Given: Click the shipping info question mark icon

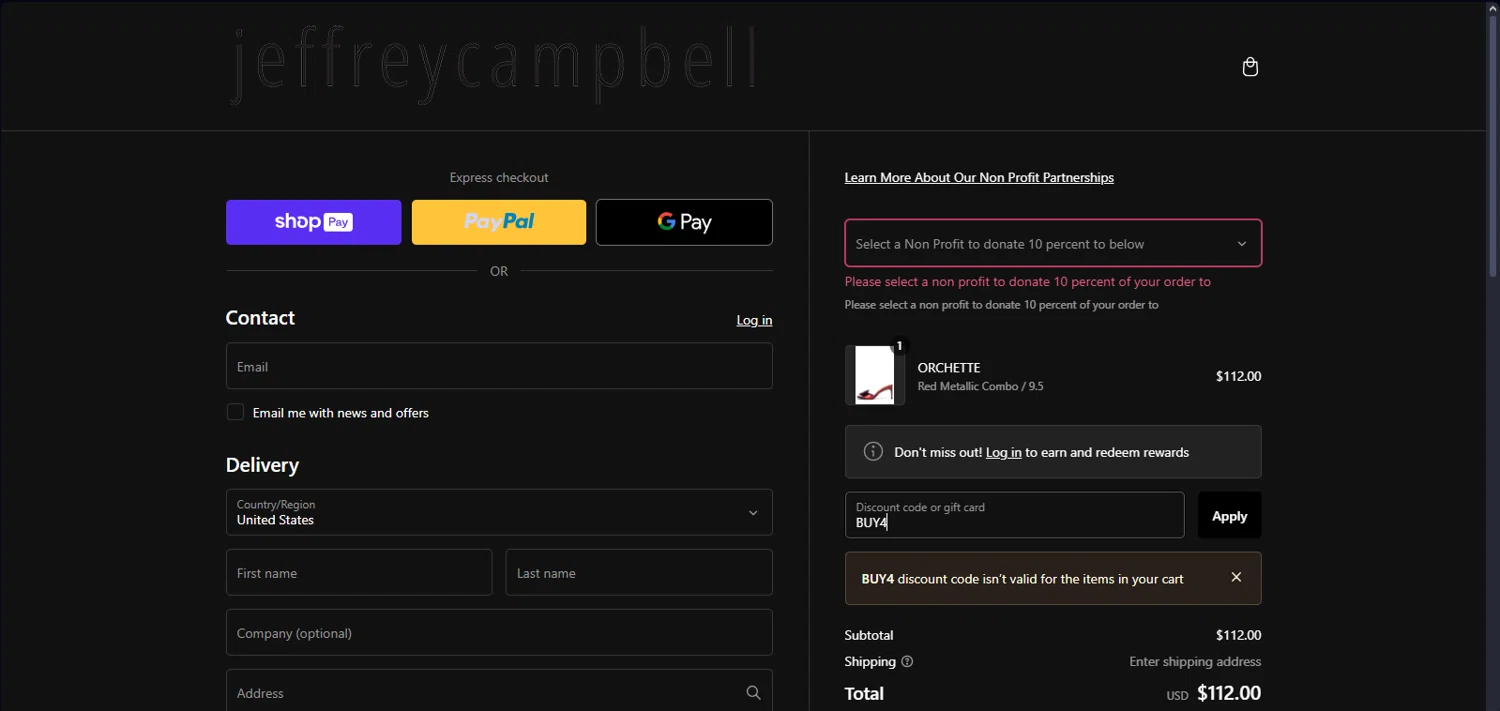Looking at the screenshot, I should point(907,661).
